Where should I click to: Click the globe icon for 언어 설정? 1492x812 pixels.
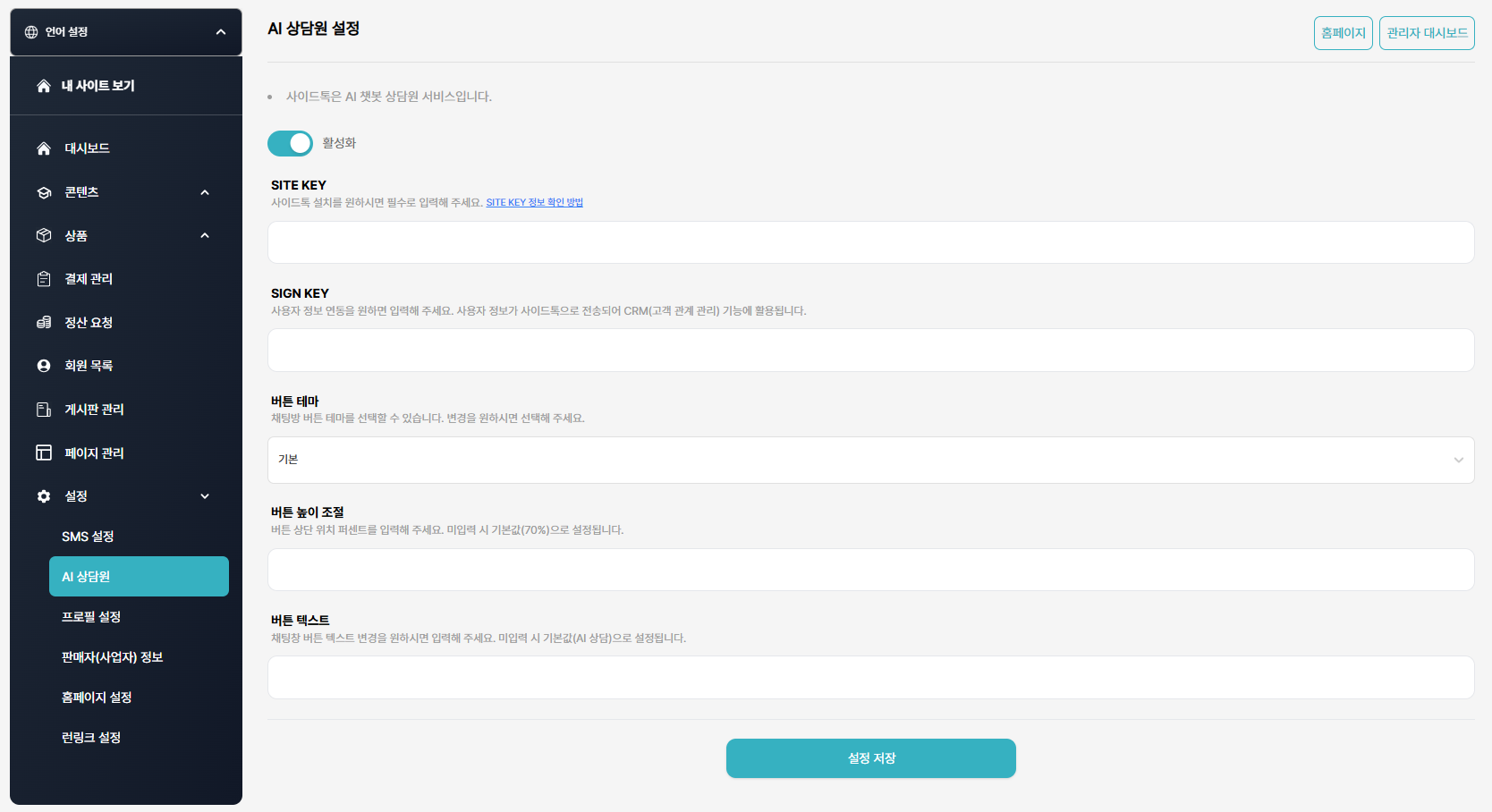tap(31, 32)
